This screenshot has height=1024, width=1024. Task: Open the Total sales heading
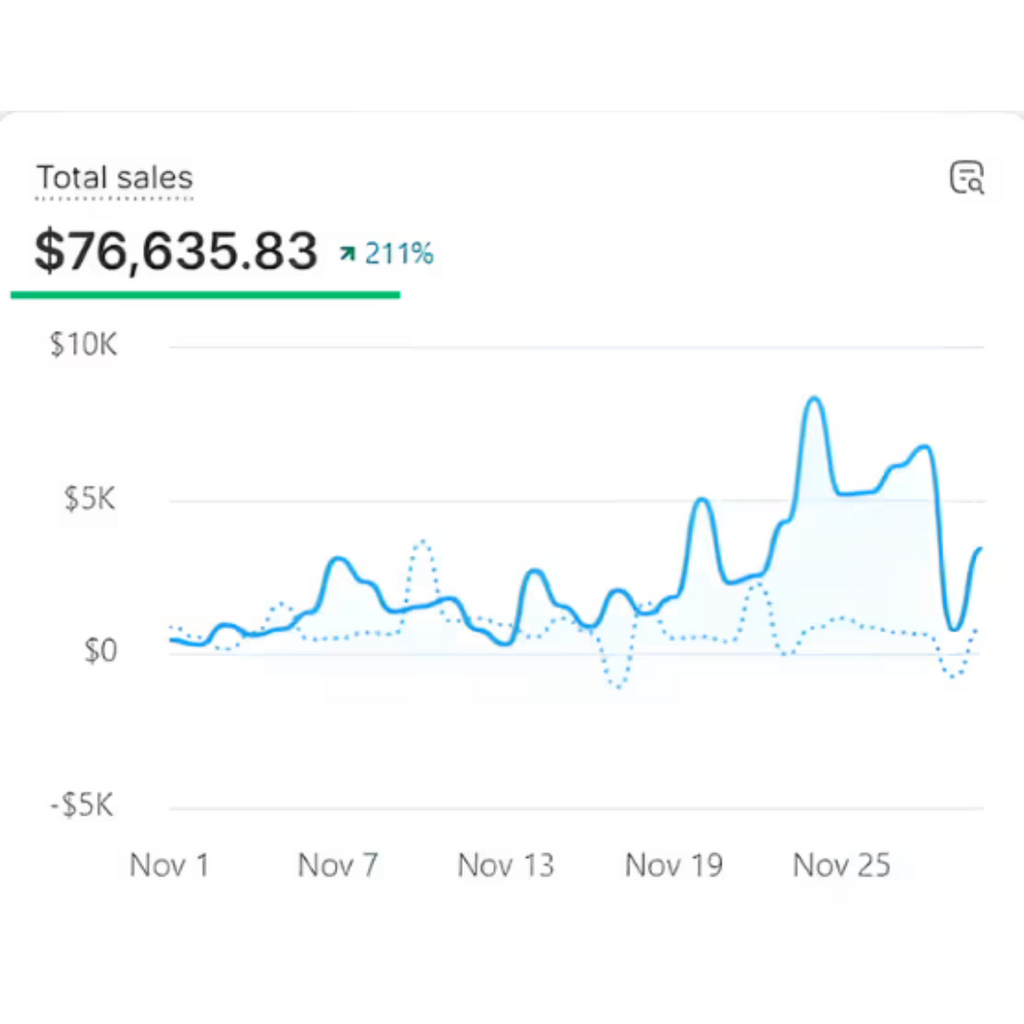point(114,178)
